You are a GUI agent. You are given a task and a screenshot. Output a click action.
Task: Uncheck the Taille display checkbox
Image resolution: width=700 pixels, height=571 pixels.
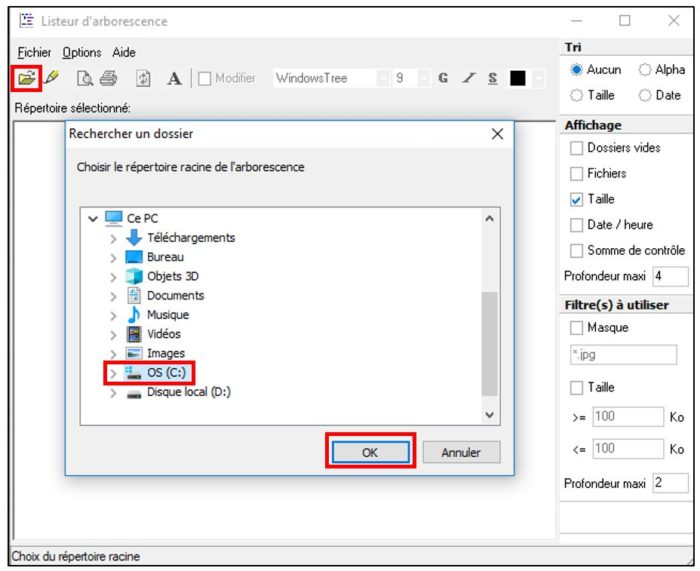576,199
